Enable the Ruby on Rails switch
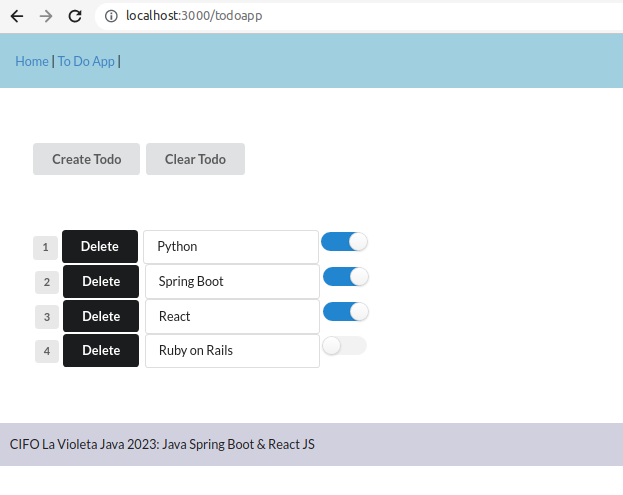 344,346
